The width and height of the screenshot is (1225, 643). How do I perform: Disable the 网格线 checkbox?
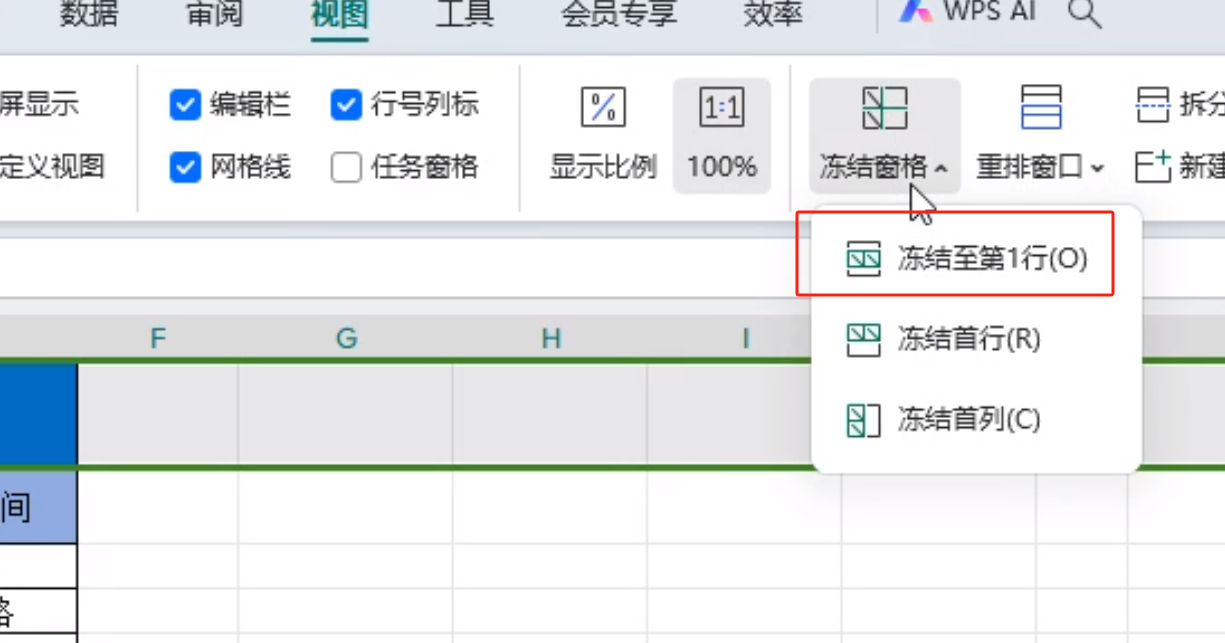(186, 167)
